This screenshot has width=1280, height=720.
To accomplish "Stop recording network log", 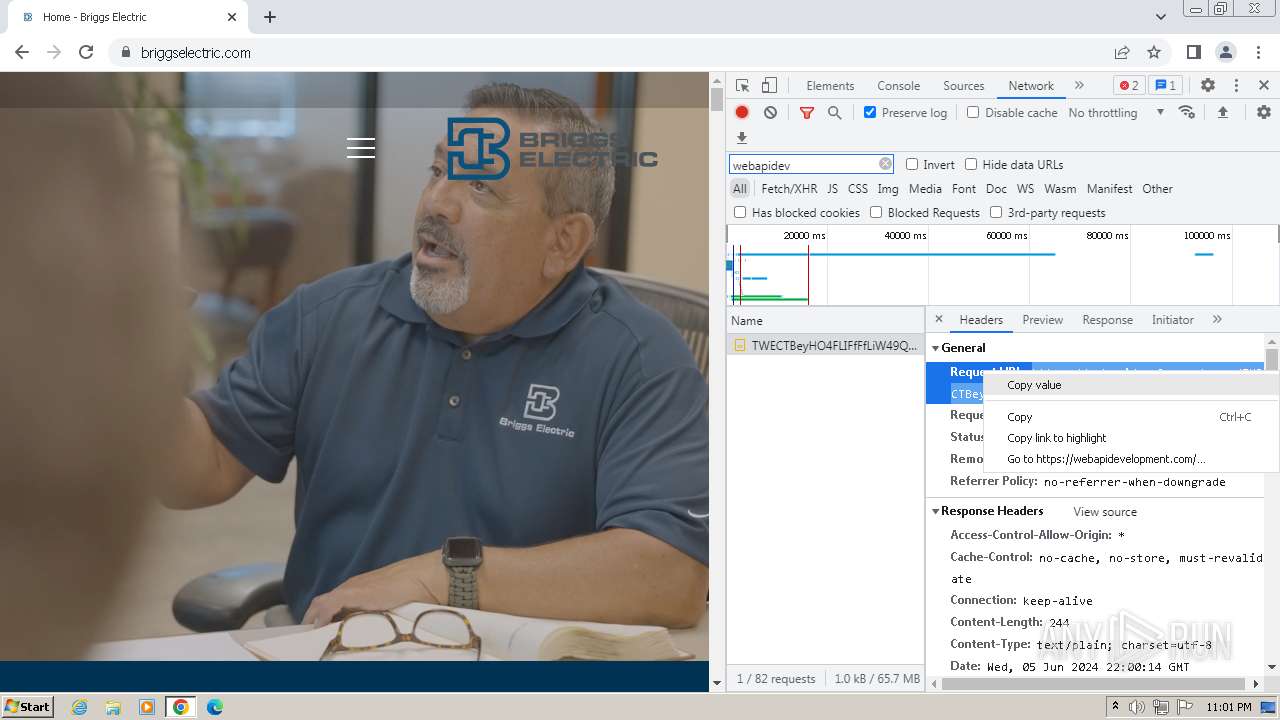I will coord(742,113).
